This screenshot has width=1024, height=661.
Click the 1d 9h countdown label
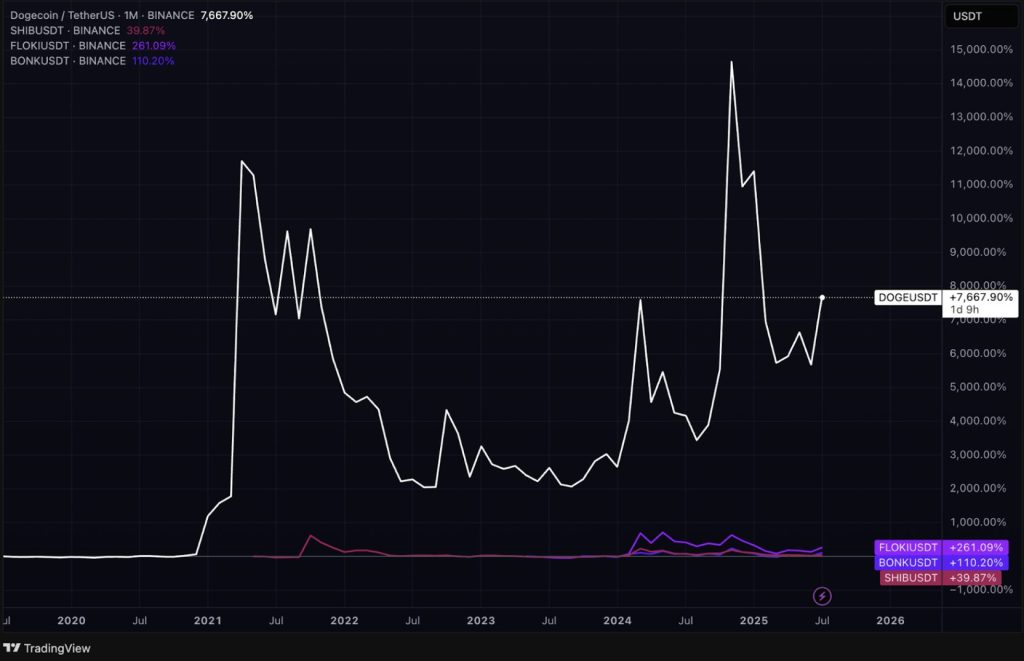coord(965,310)
